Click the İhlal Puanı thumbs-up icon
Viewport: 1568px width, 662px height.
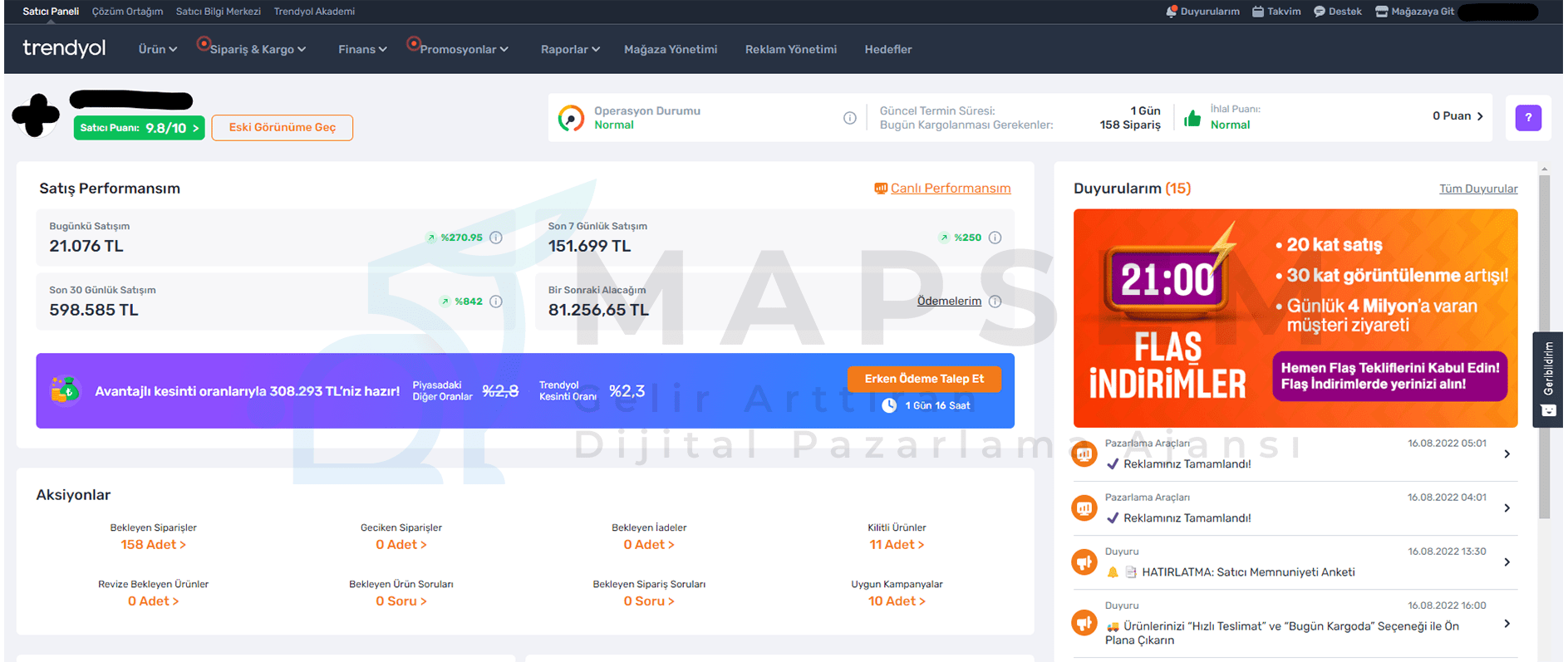(1192, 118)
